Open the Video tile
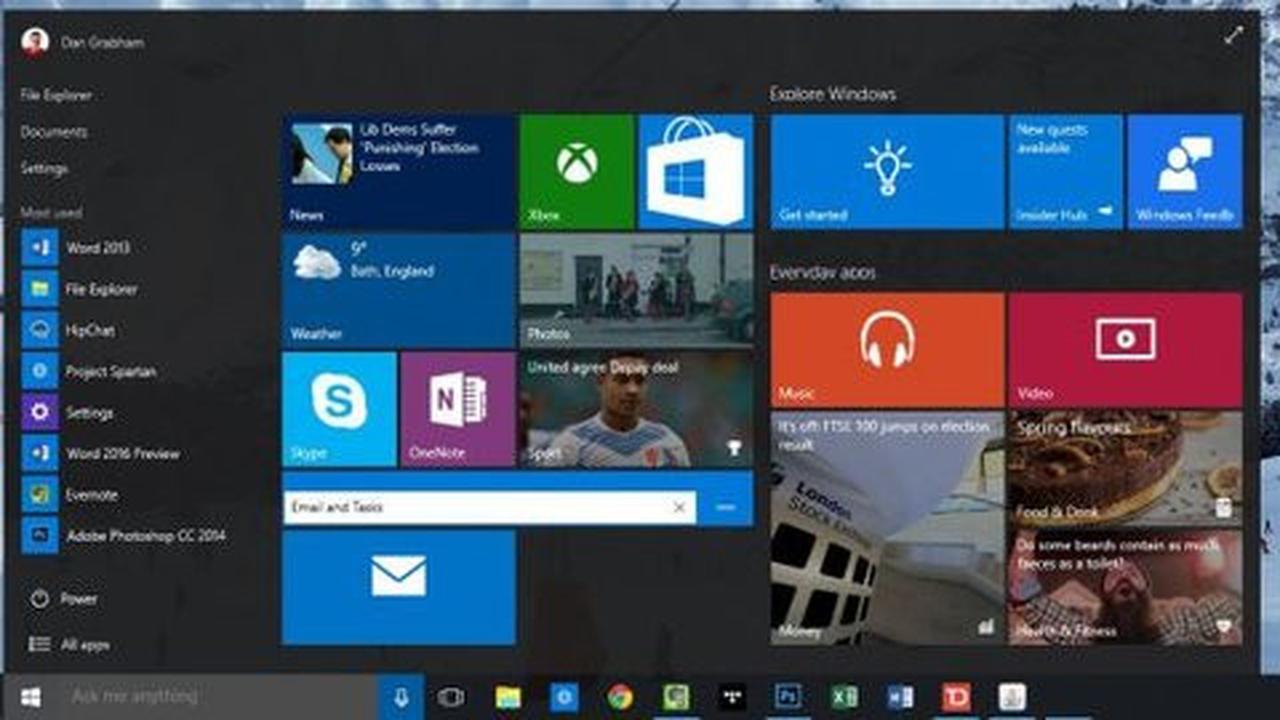The width and height of the screenshot is (1280, 720). point(1125,349)
